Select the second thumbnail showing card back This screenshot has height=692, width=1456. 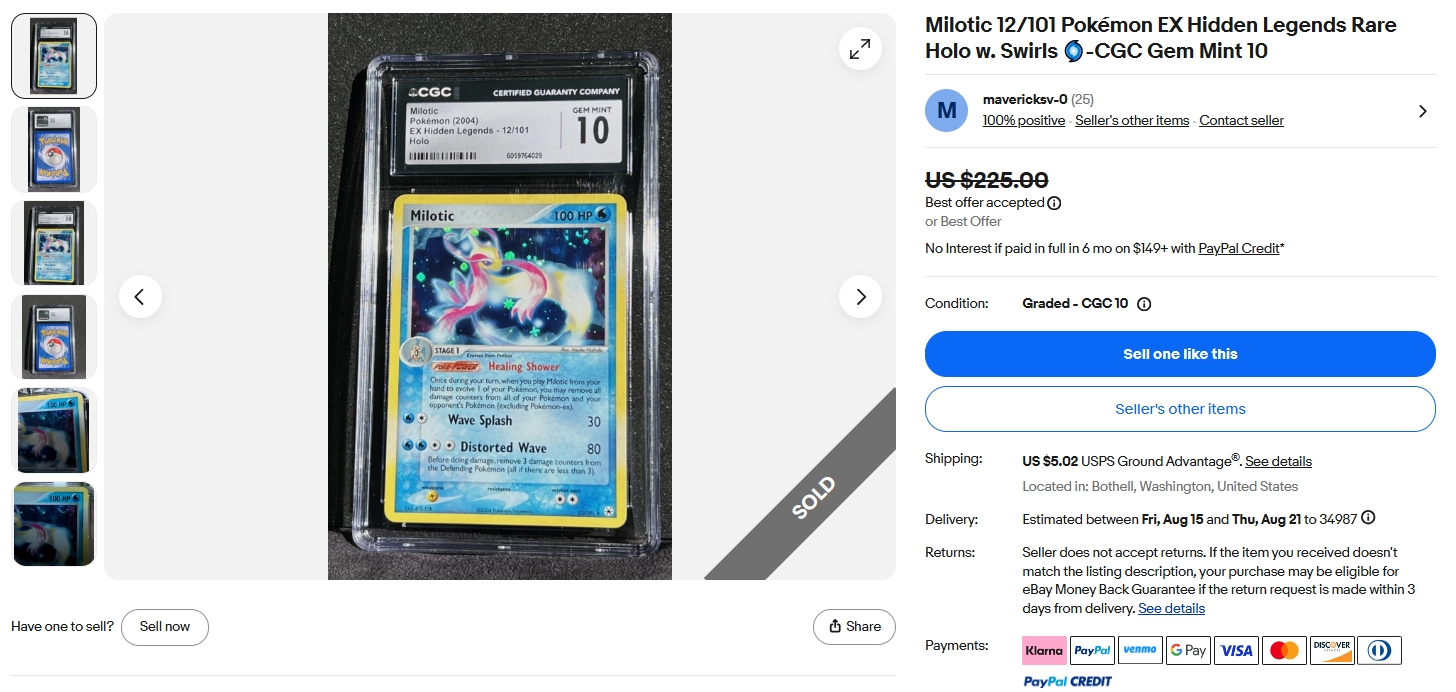click(x=54, y=149)
